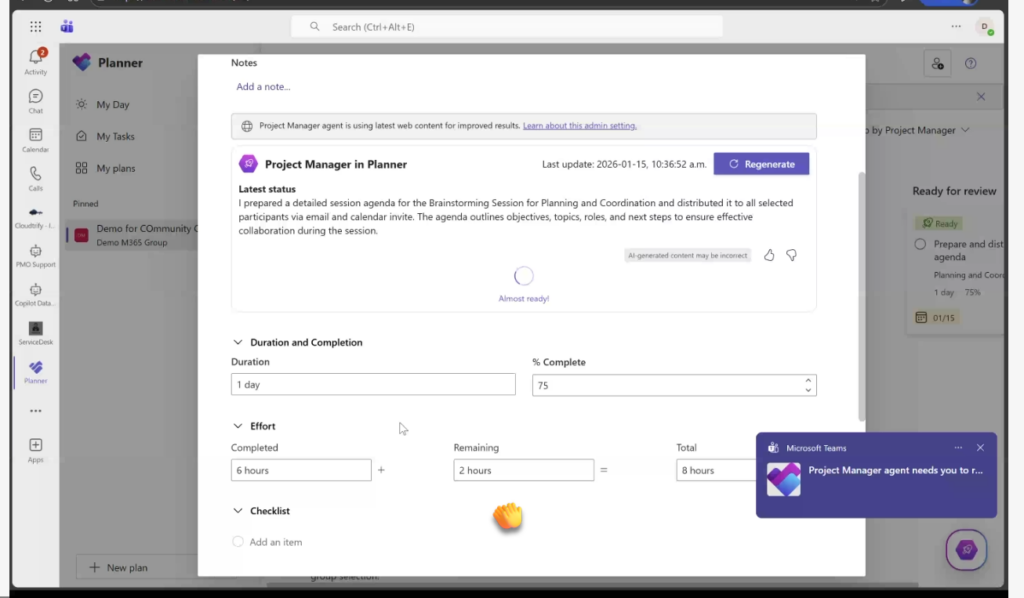The height and width of the screenshot is (598, 1024).
Task: Check the 'Add an item' checklist circle
Action: point(238,542)
